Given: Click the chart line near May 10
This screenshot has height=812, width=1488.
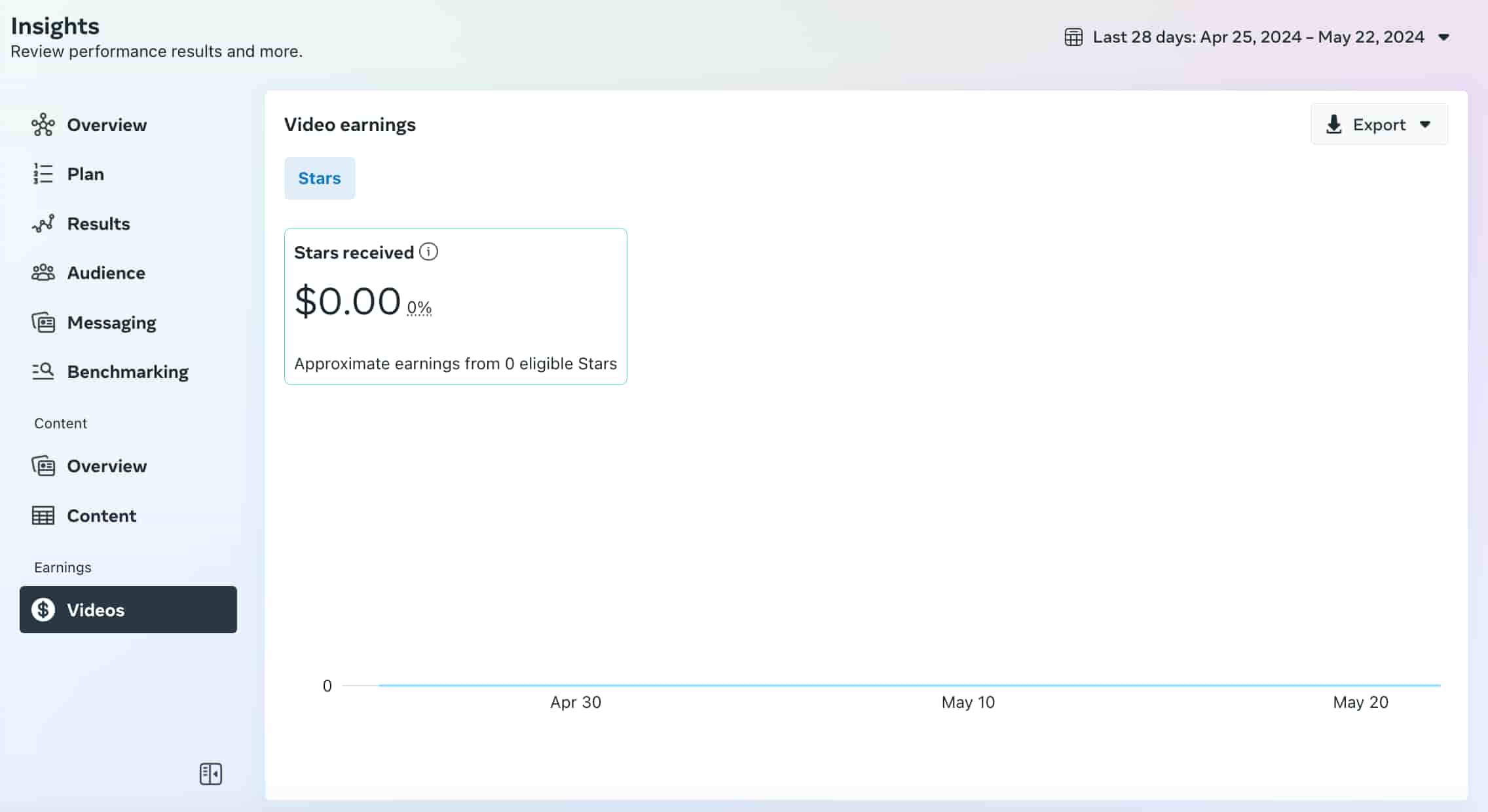Looking at the screenshot, I should pyautogui.click(x=967, y=685).
